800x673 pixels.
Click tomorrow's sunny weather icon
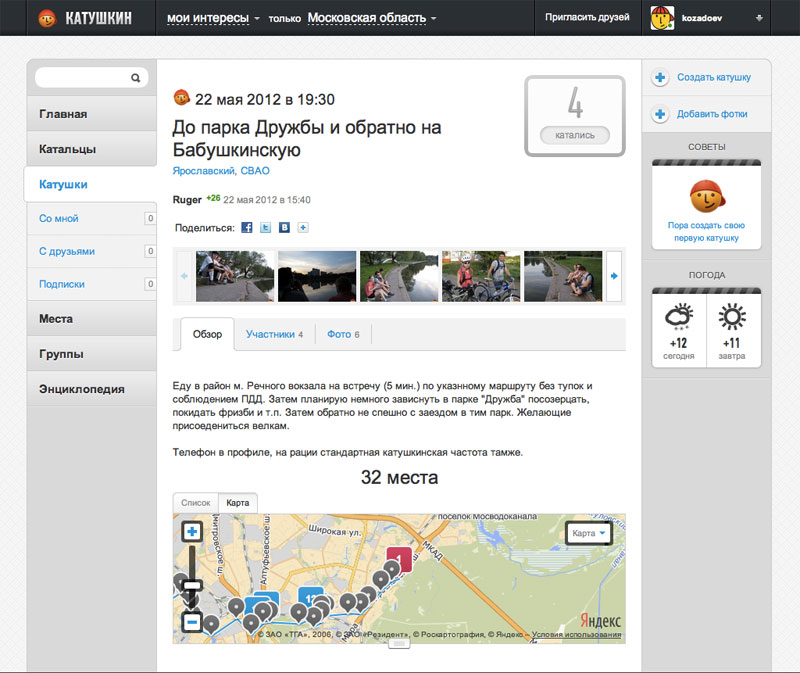732,316
